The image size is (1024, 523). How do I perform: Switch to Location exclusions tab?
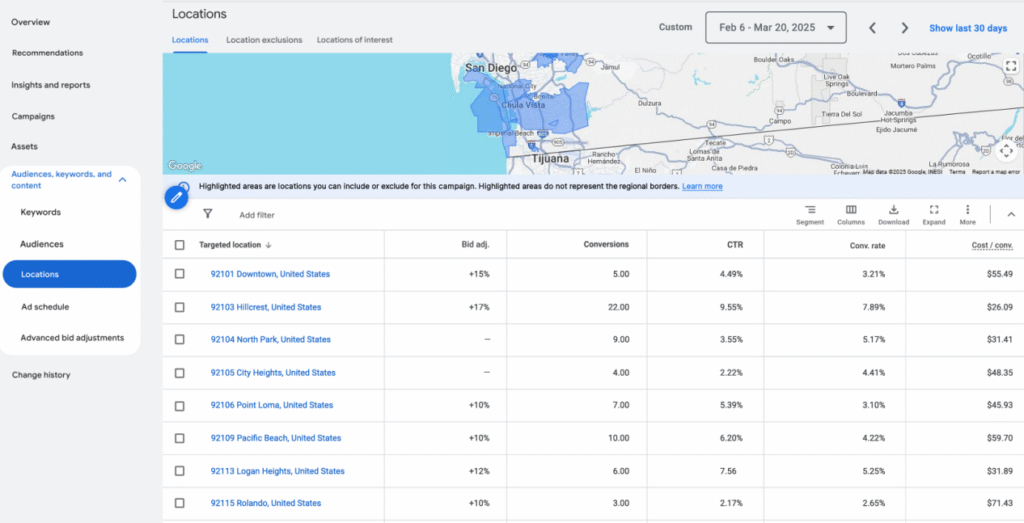[x=264, y=40]
